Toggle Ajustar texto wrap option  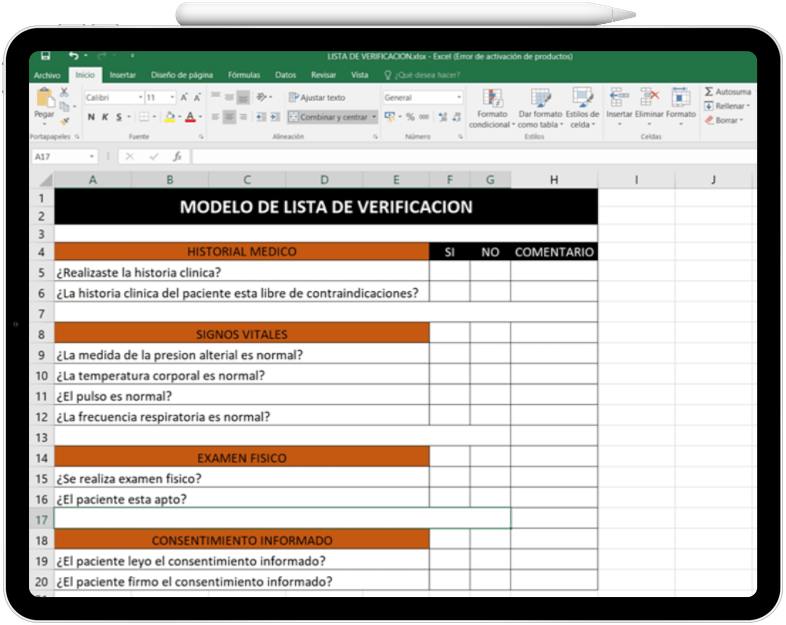(317, 98)
